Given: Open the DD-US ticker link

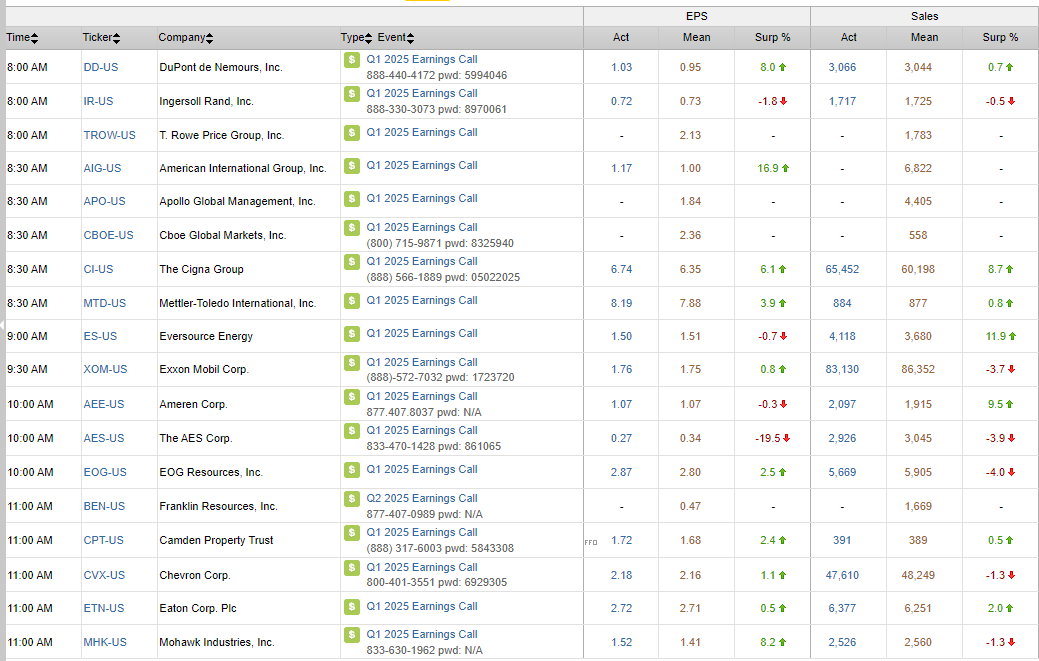Looking at the screenshot, I should (101, 68).
